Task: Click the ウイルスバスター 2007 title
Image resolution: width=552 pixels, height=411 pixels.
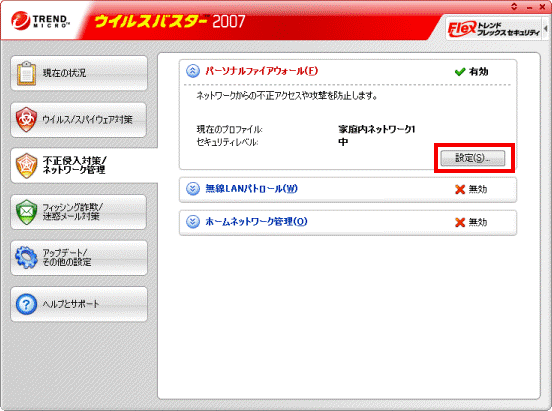Action: click(170, 21)
